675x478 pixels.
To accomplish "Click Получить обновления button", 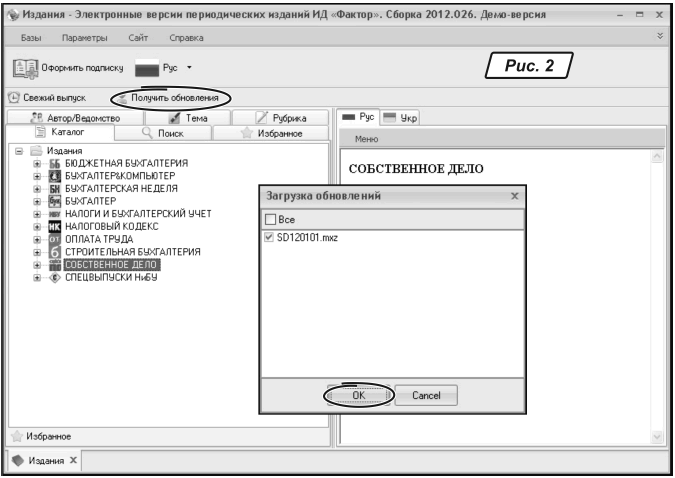I will click(173, 98).
